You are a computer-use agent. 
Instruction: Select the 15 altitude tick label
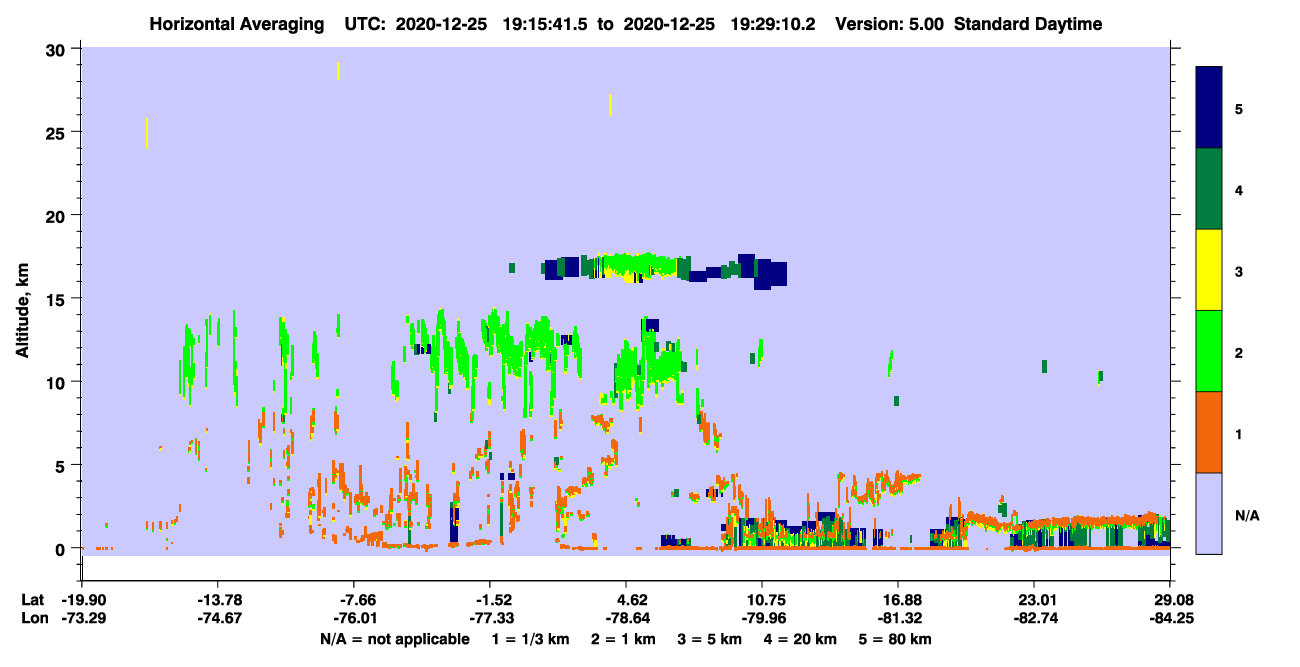click(57, 299)
